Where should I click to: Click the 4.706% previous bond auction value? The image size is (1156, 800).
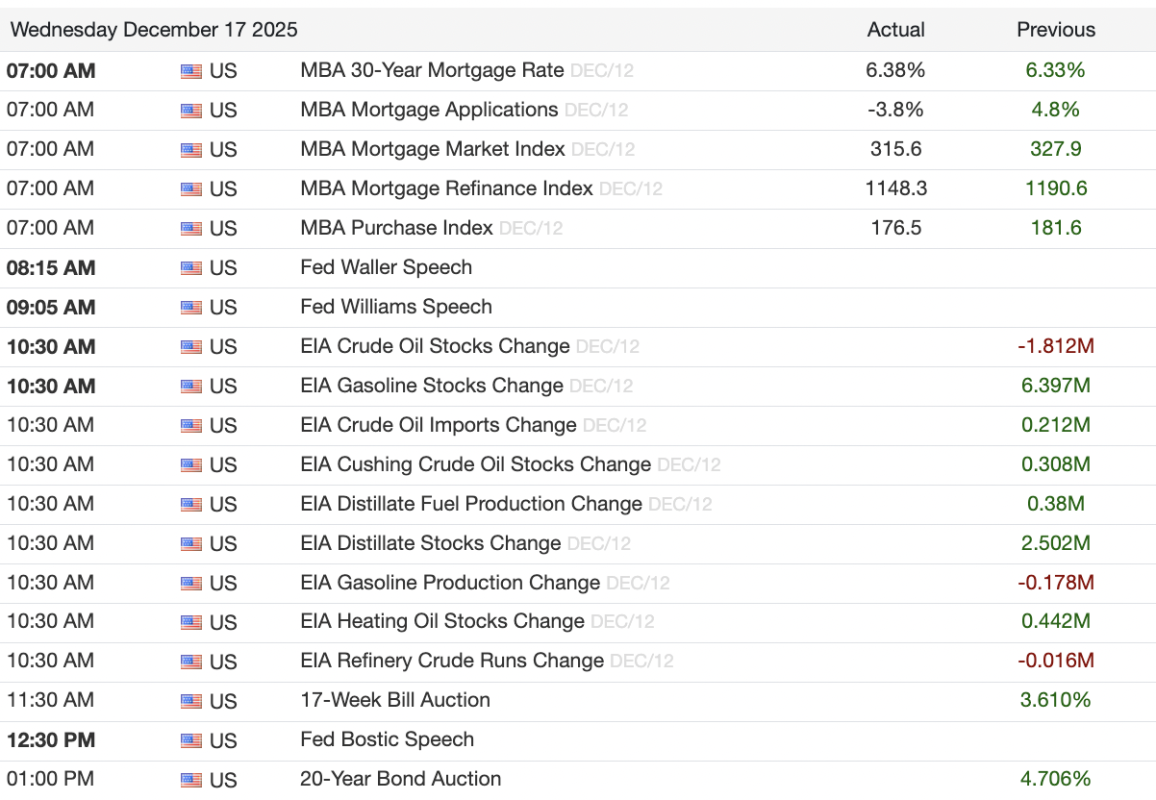(1055, 779)
